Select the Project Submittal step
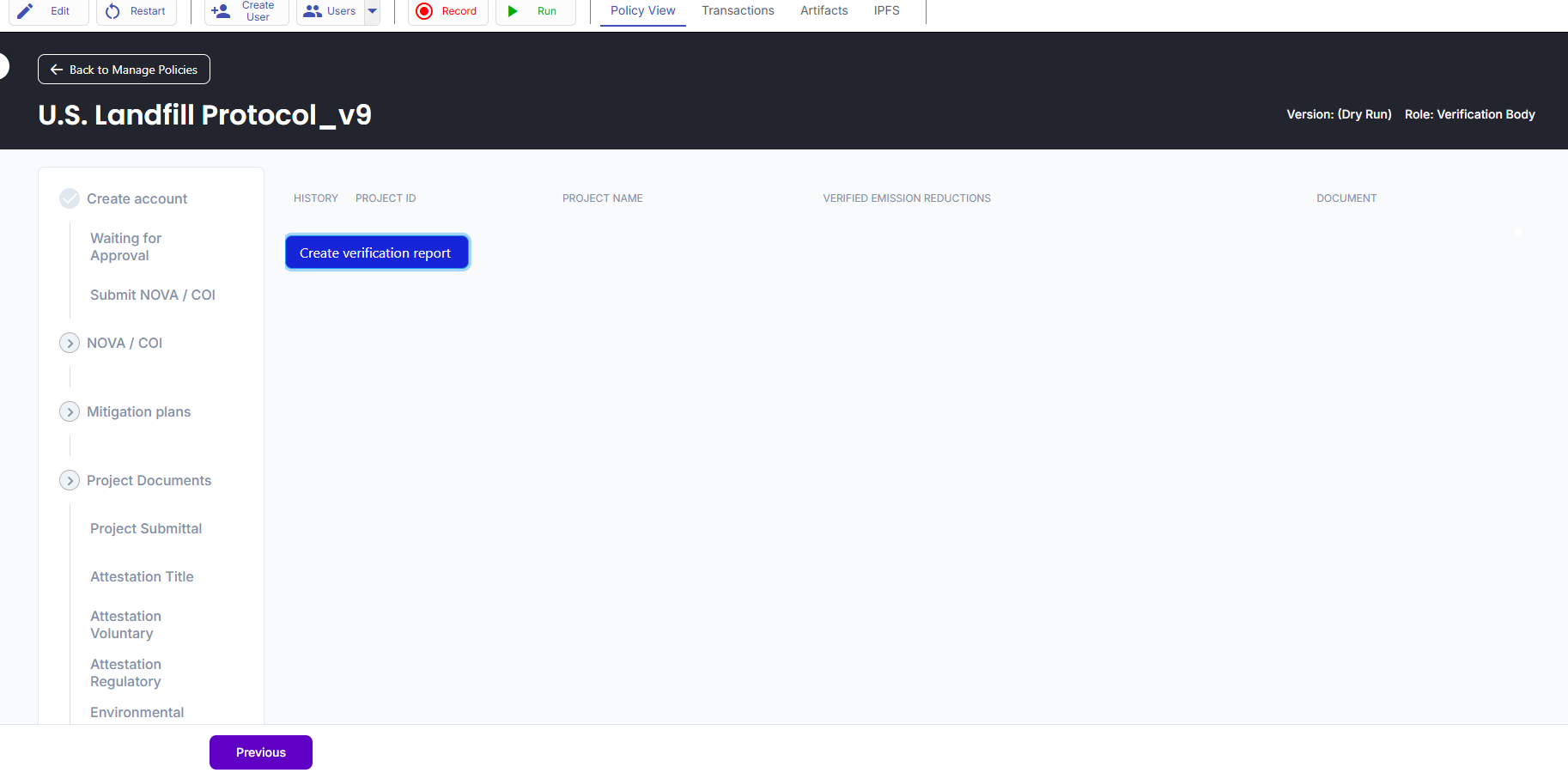Image resolution: width=1568 pixels, height=773 pixels. [x=146, y=528]
